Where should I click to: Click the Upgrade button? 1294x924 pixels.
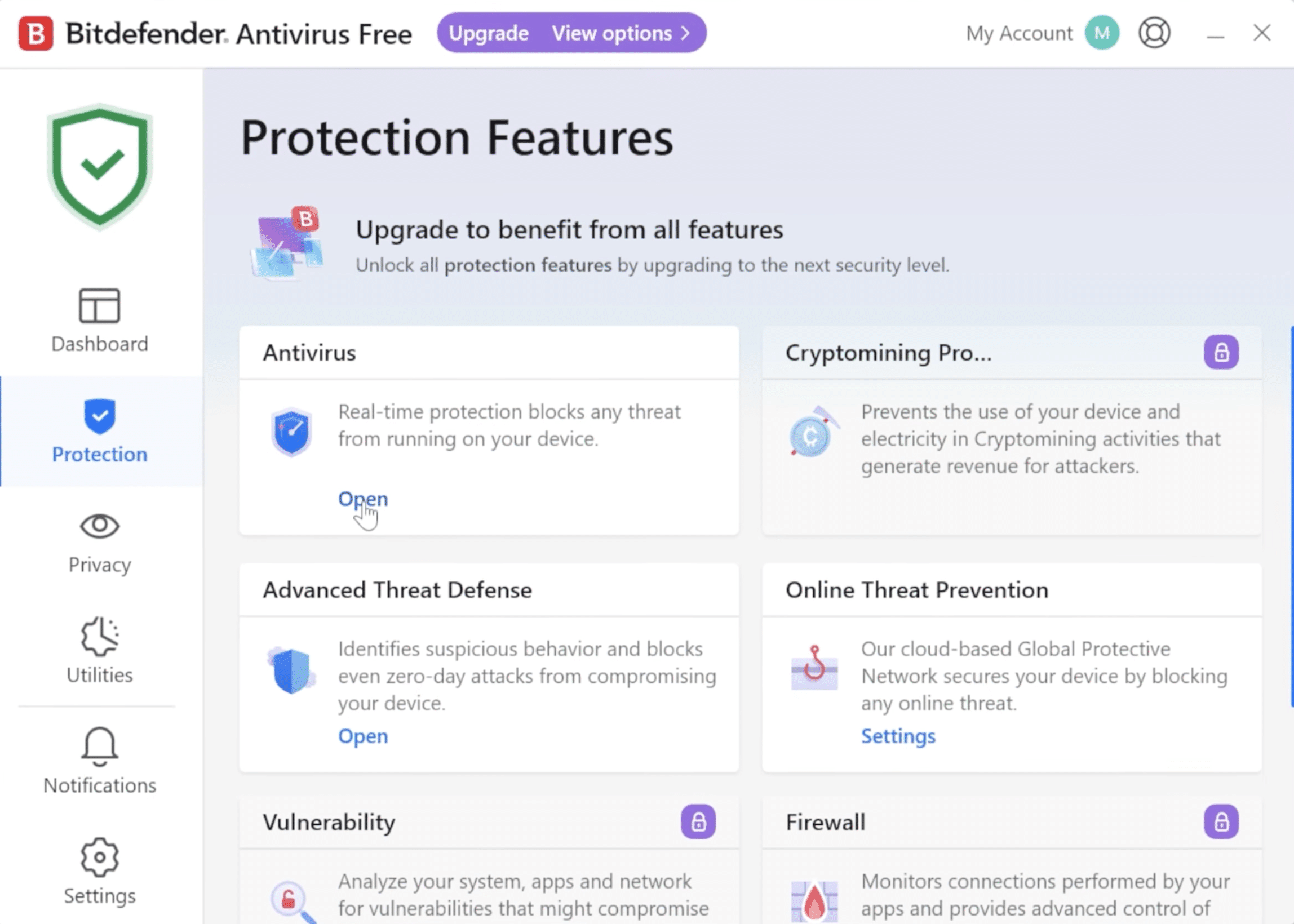[488, 33]
